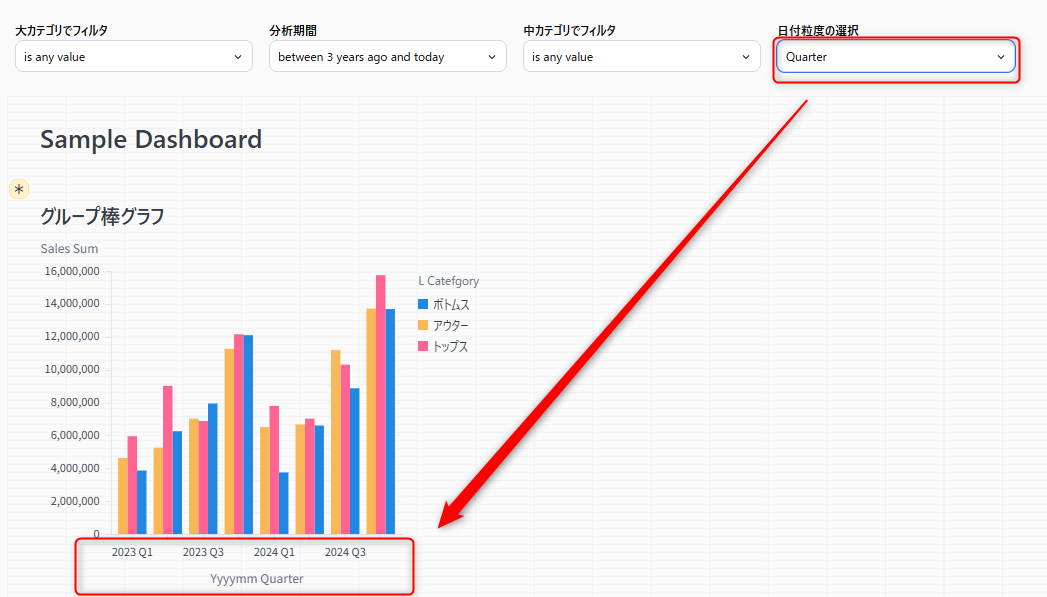
Task: Click the 2,000,000 y-axis value
Action: click(75, 501)
